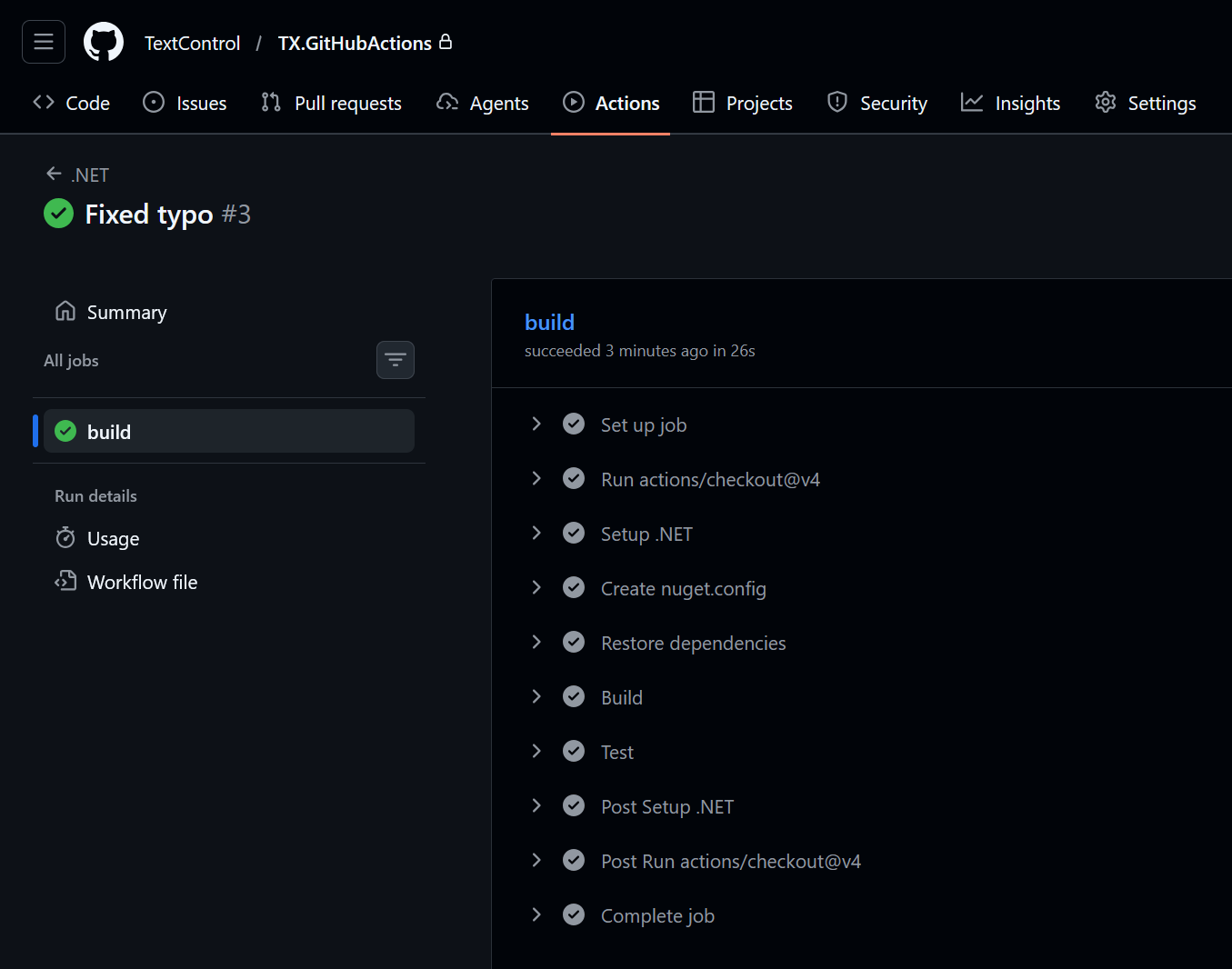Click the build job success checkmark
This screenshot has width=1232, height=969.
(x=65, y=431)
